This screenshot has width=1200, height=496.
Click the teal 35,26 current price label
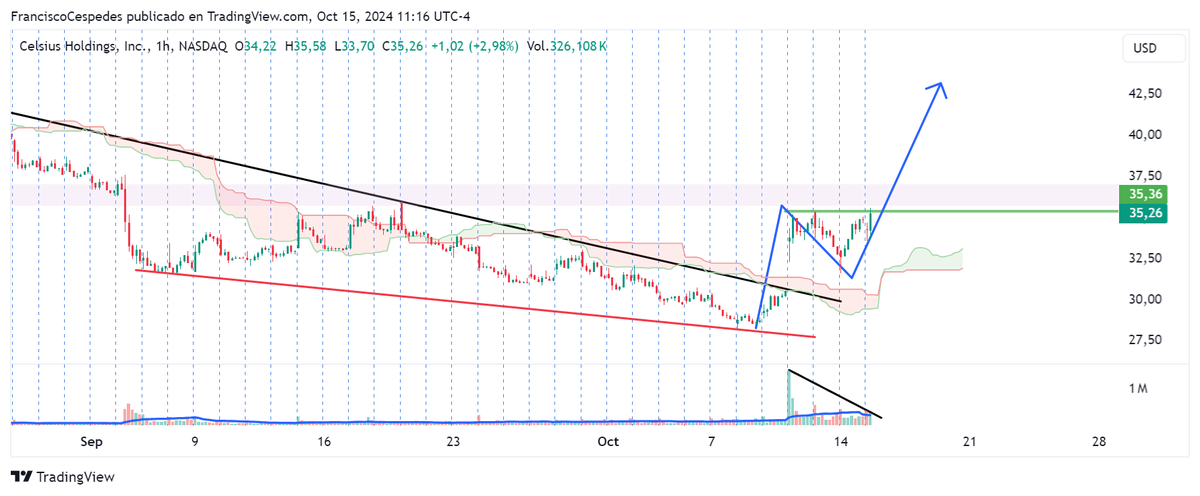pyautogui.click(x=1143, y=213)
